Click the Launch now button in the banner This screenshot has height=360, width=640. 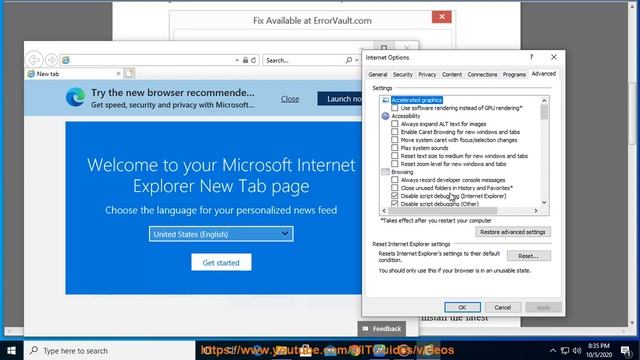340,99
